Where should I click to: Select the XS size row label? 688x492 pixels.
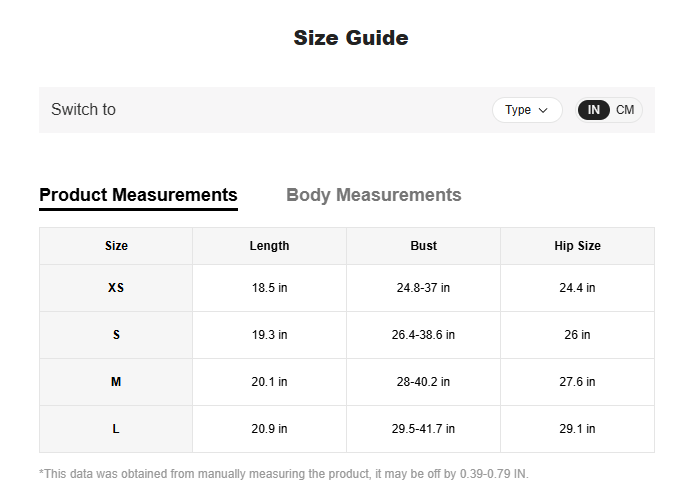click(x=116, y=288)
